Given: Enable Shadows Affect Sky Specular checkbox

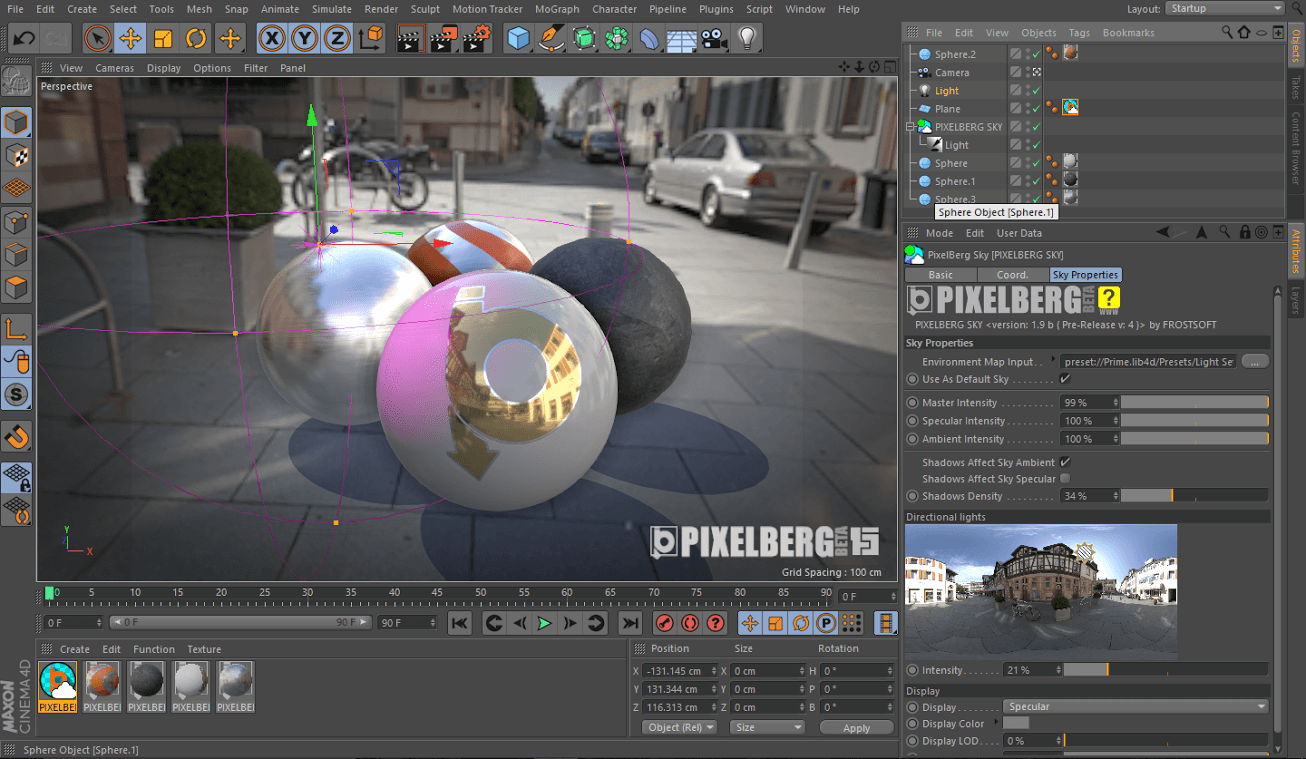Looking at the screenshot, I should click(1065, 479).
